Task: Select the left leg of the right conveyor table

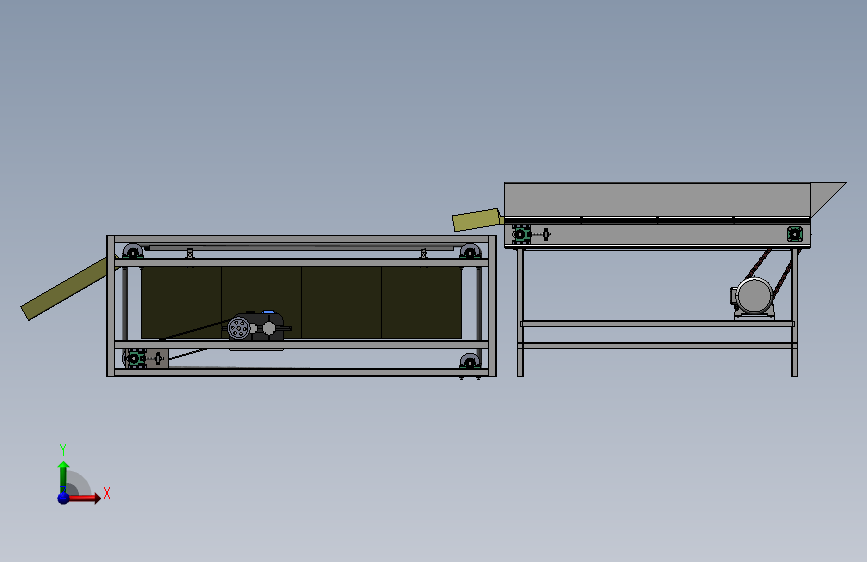Action: (x=520, y=313)
